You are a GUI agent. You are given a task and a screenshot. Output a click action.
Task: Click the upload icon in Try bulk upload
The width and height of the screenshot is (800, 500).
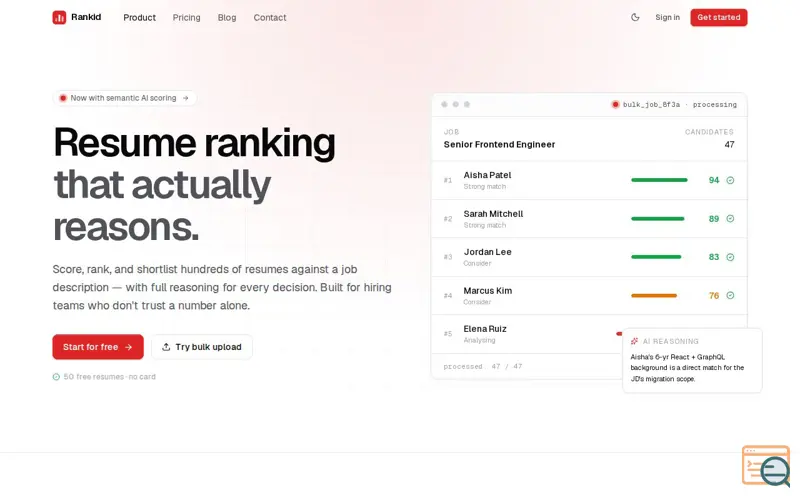pos(166,347)
